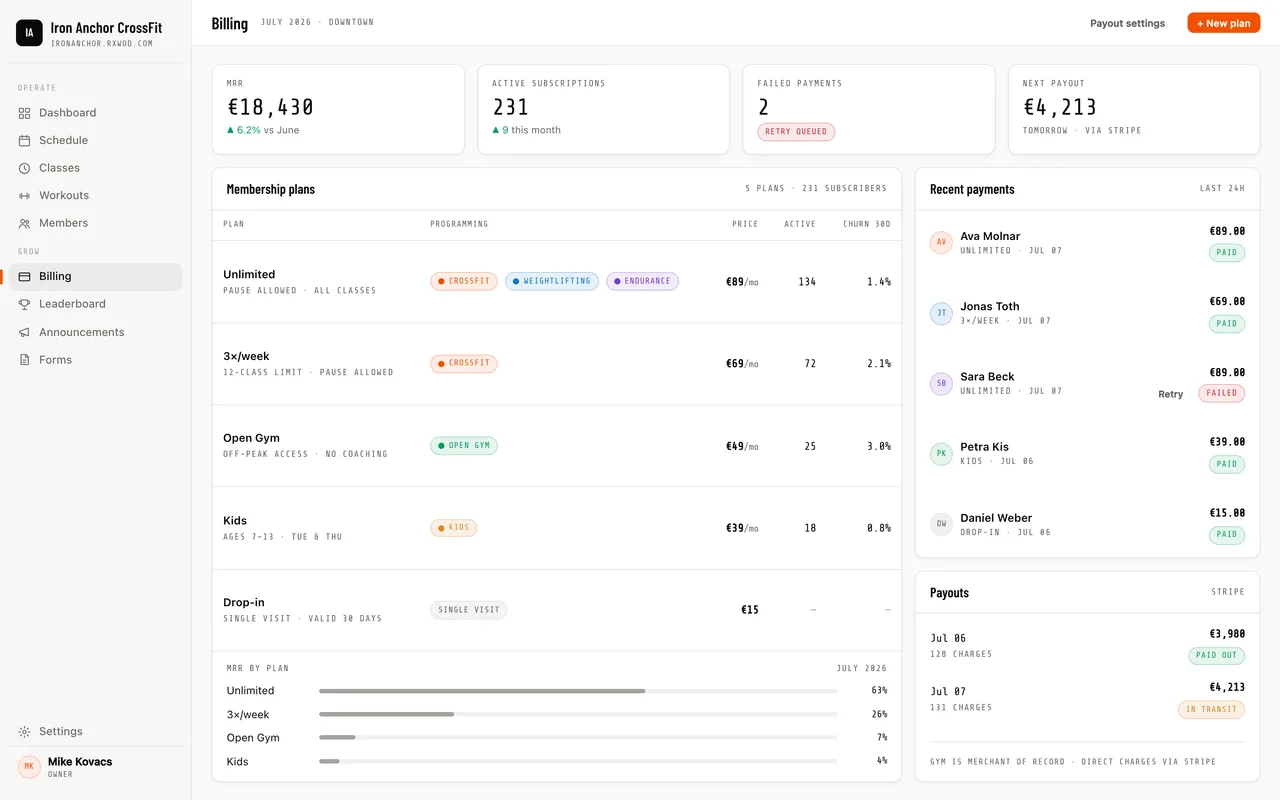Click the 1.4% churn value for Unlimited

pos(879,282)
